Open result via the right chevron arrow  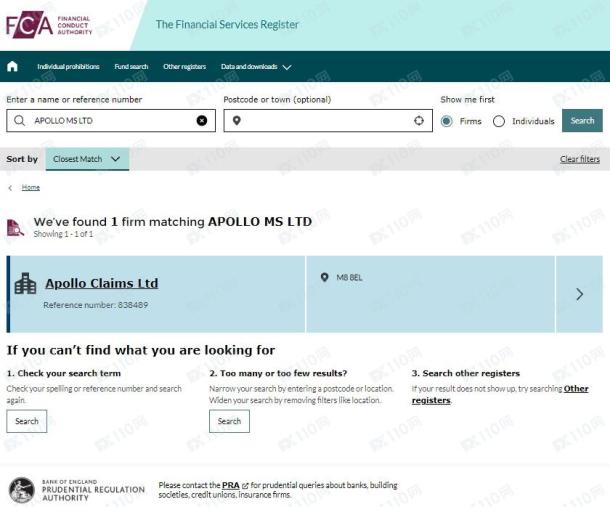pyautogui.click(x=579, y=294)
